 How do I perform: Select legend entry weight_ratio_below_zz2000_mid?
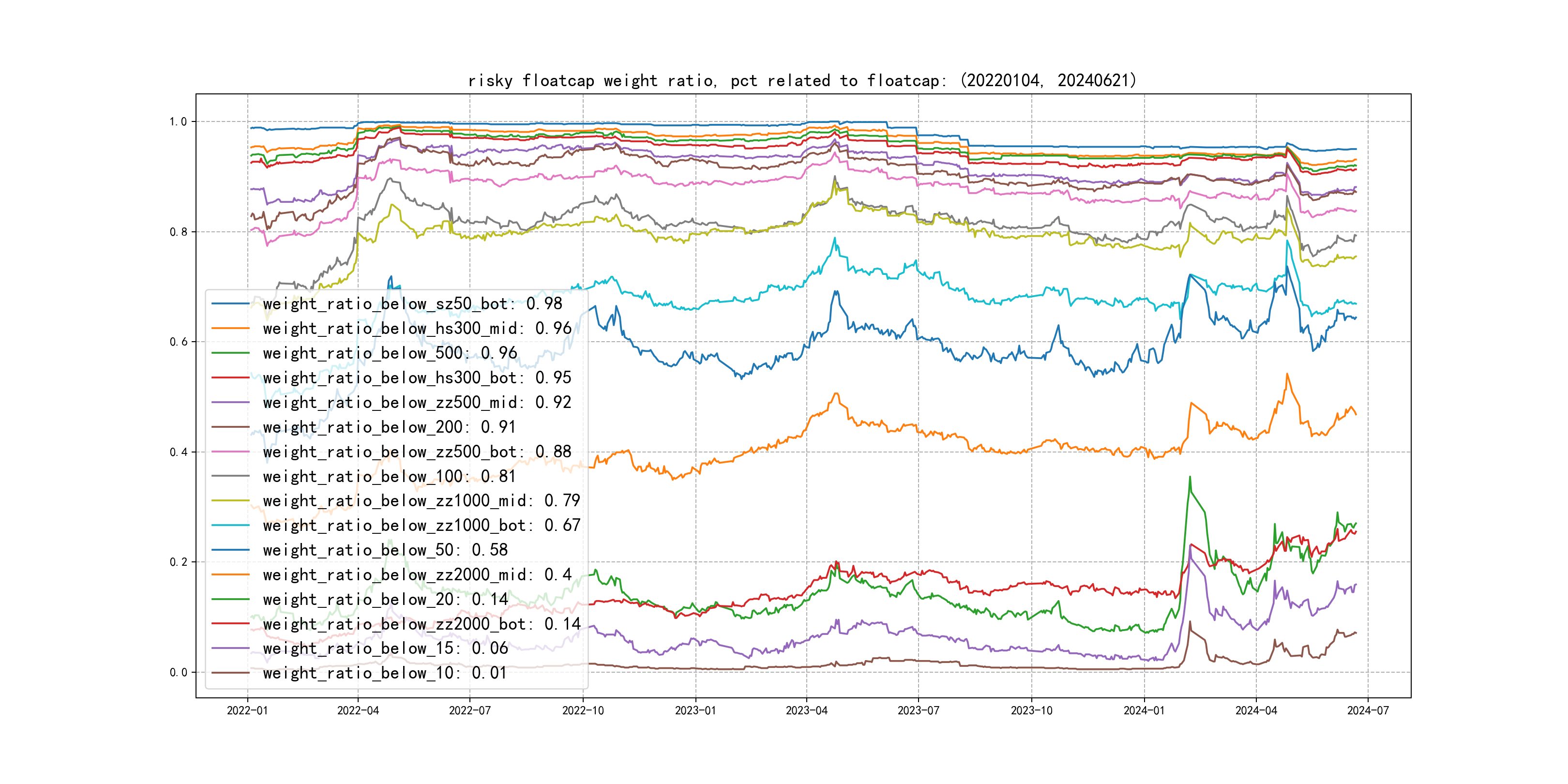click(417, 574)
